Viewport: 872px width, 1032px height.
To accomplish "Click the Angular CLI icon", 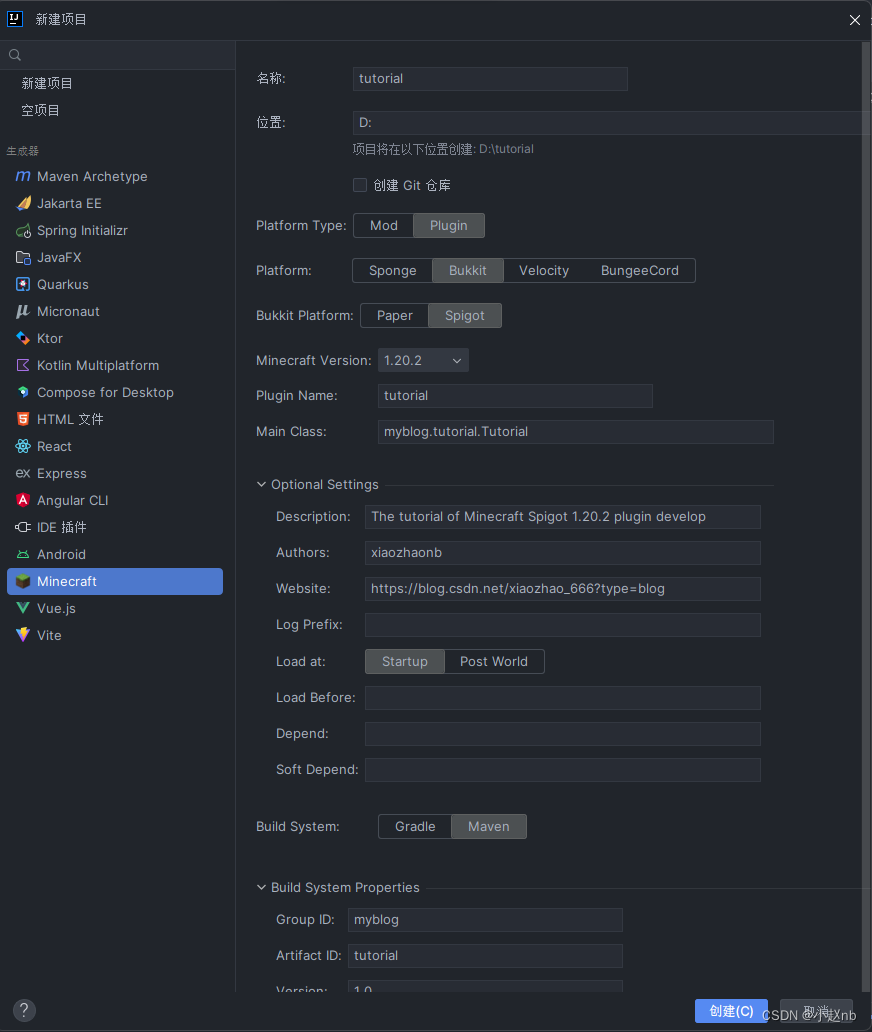I will pos(23,500).
